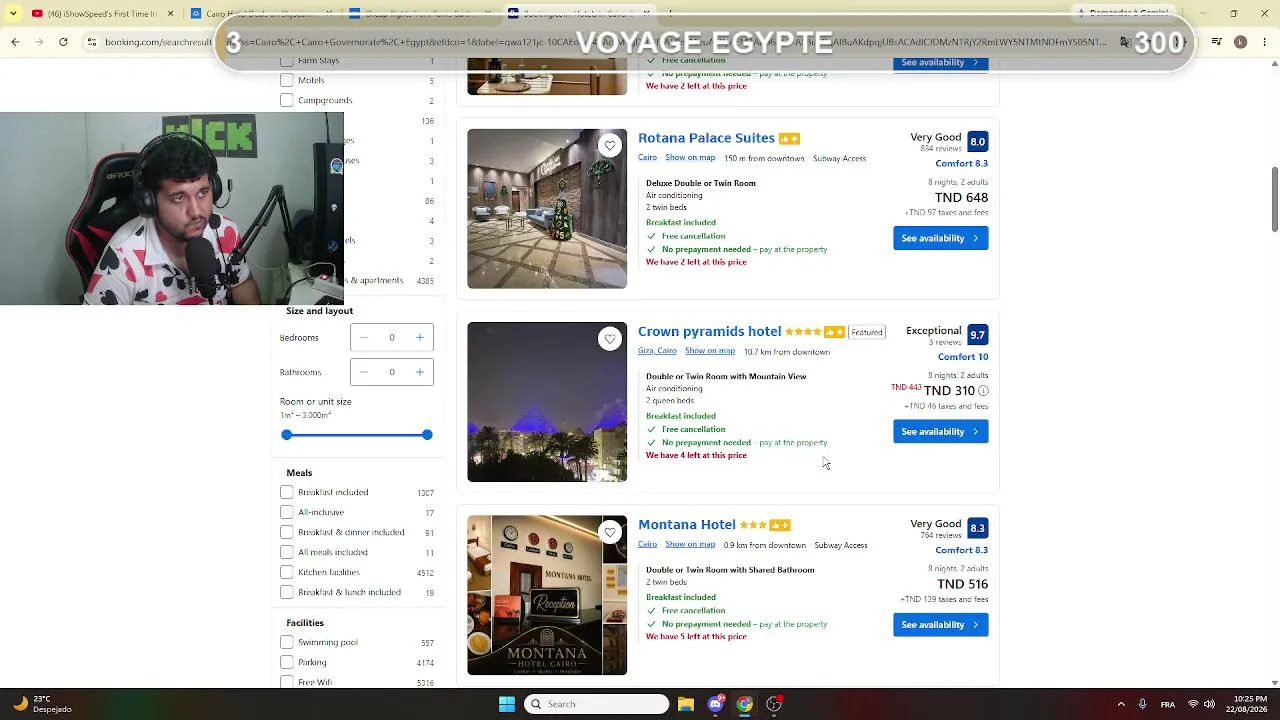Click the Giza, Cairo location link
Image resolution: width=1280 pixels, height=720 pixels.
tap(657, 351)
